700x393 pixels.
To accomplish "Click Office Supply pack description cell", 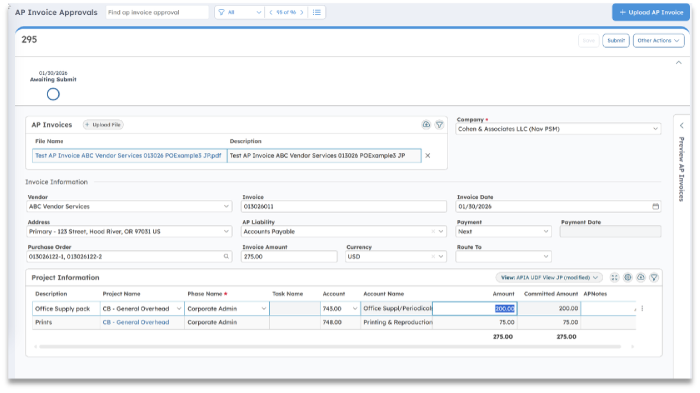I will click(x=66, y=309).
